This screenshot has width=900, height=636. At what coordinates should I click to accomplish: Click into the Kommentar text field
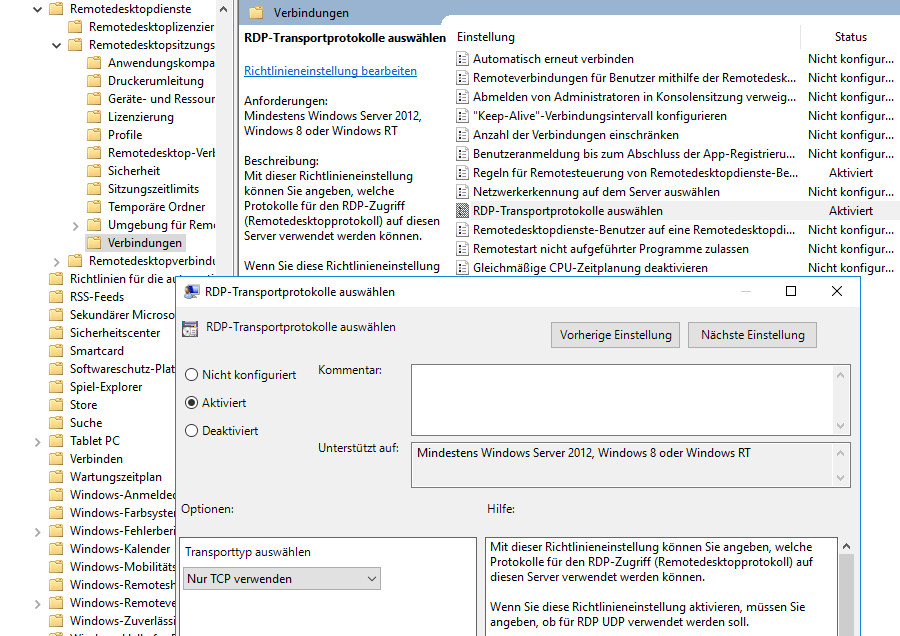click(x=620, y=398)
